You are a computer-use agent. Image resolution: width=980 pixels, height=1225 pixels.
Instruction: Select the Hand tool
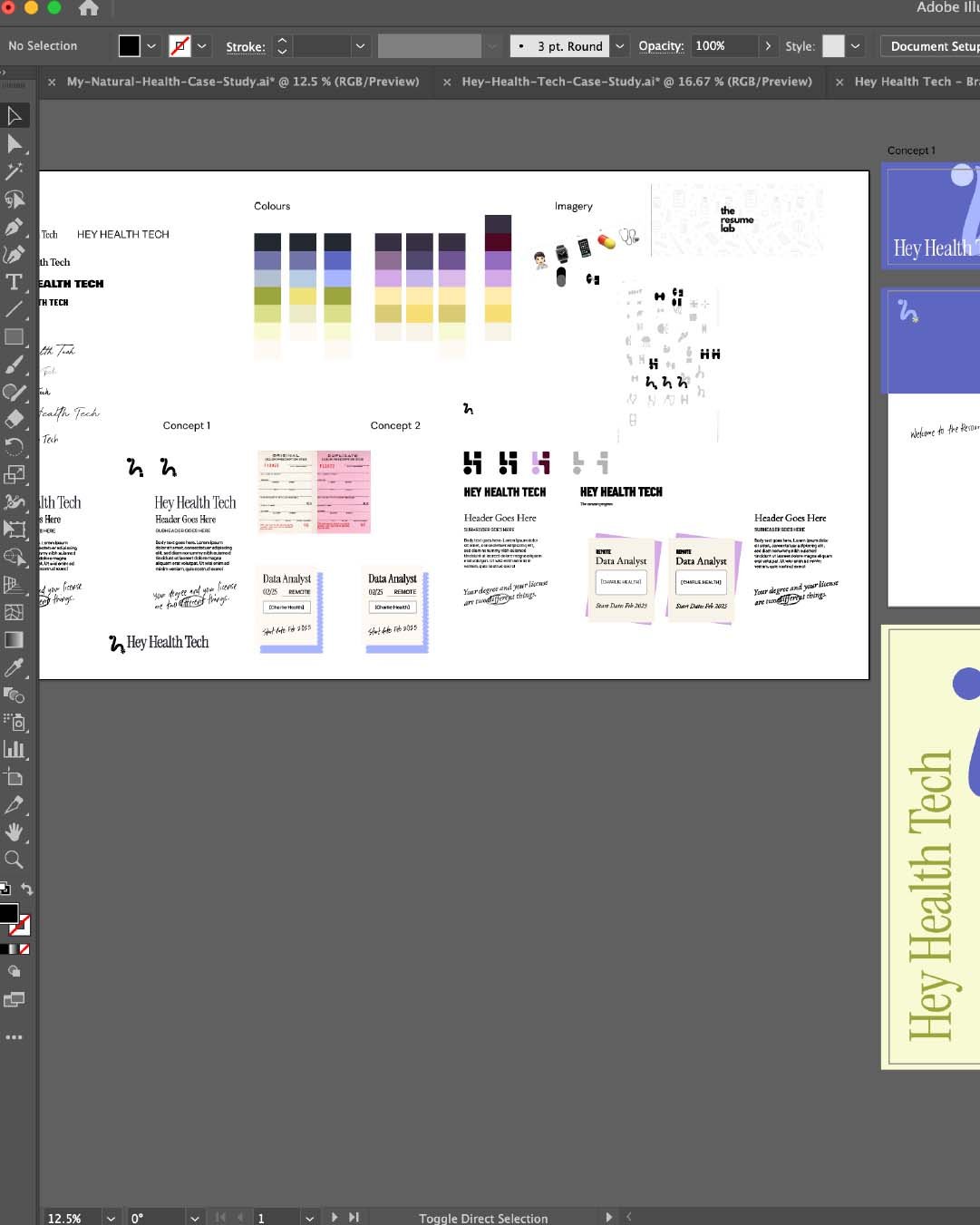15,832
